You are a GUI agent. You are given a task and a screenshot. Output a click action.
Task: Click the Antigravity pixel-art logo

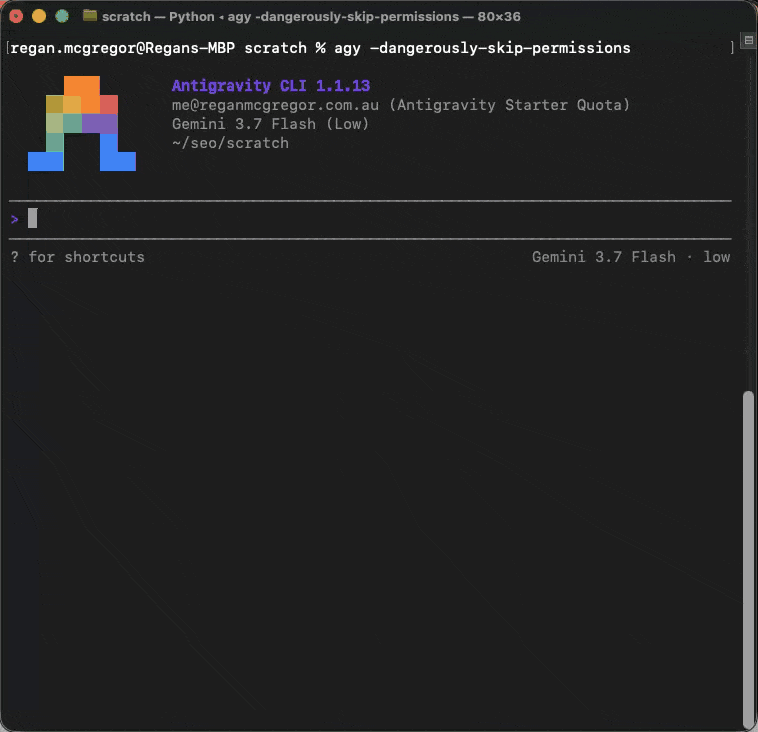[82, 123]
